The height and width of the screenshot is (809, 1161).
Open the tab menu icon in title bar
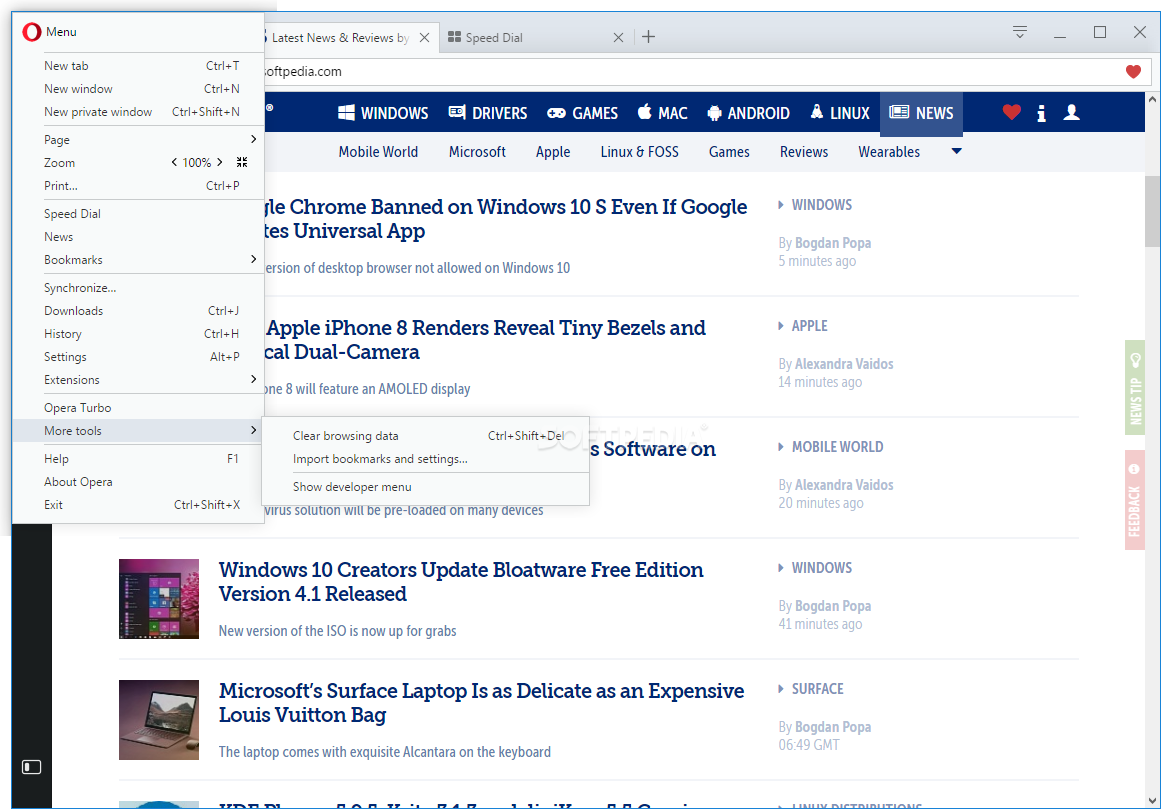[x=1020, y=32]
